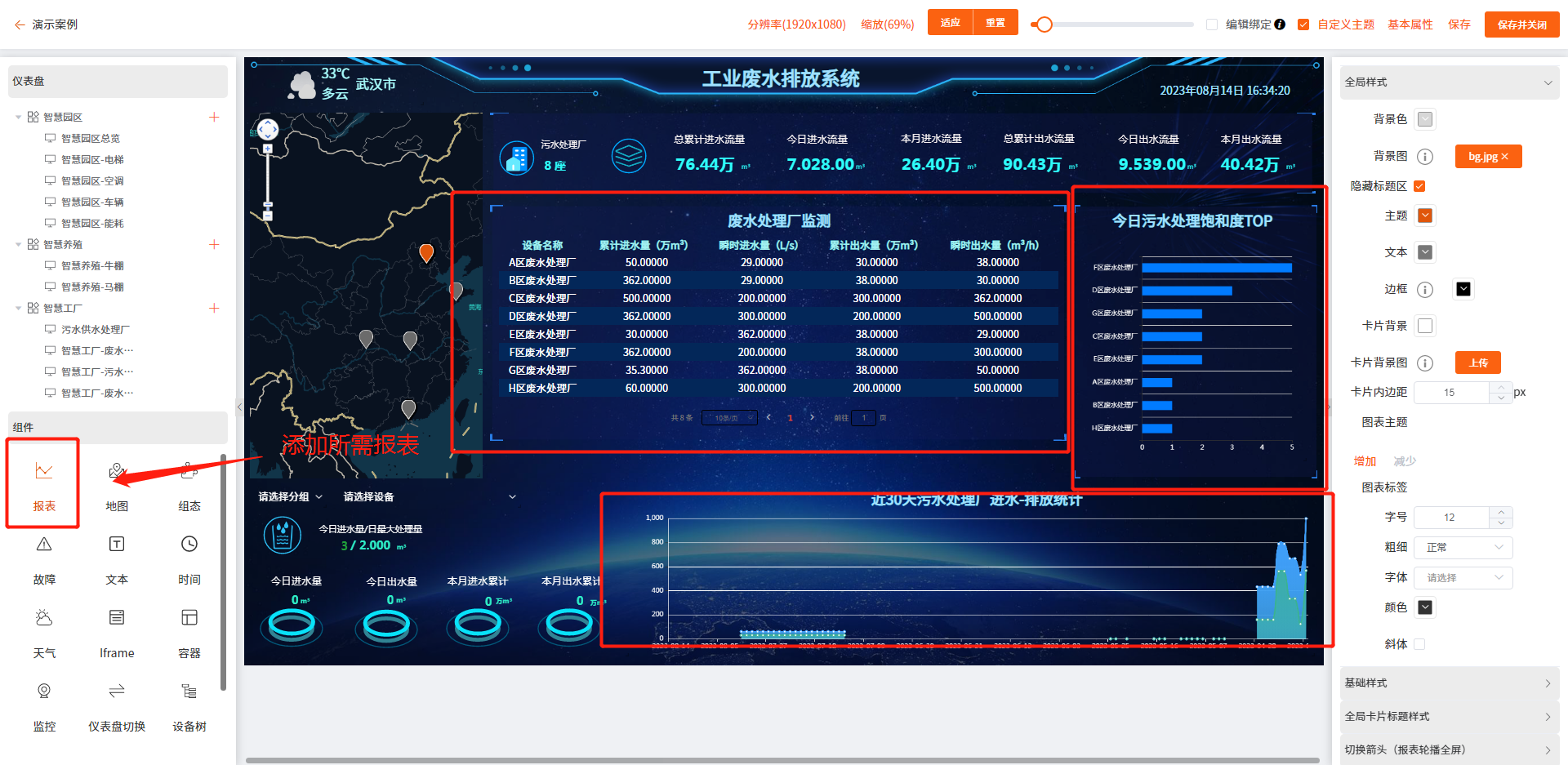Viewport: 1568px width, 765px height.
Task: Open the 智慧园区总览 dashboard
Action: [91, 138]
